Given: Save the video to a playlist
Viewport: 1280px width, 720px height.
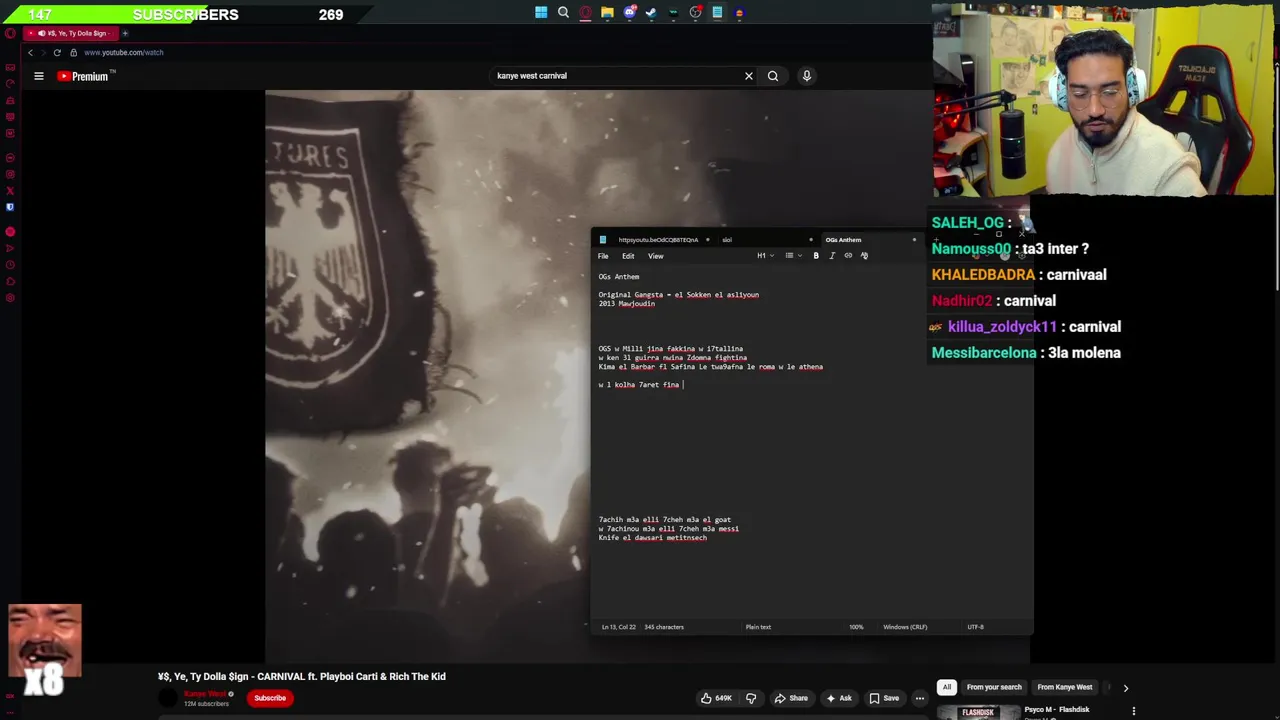Looking at the screenshot, I should pos(884,698).
